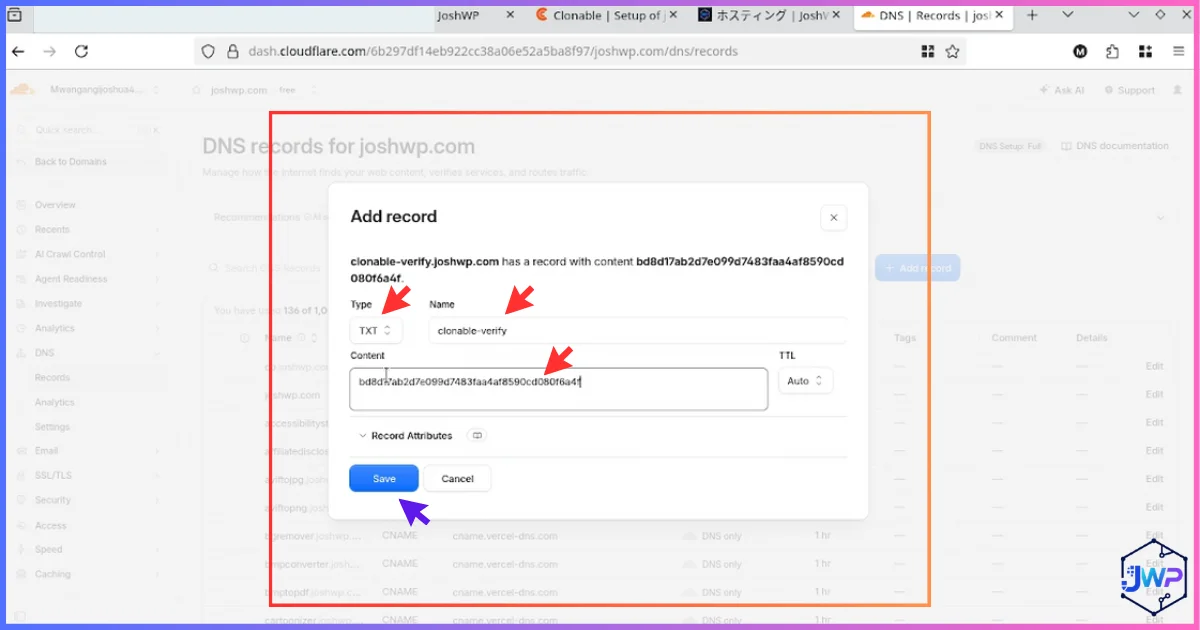Close the JoshWP browser tab
1200x630 pixels.
tap(510, 16)
